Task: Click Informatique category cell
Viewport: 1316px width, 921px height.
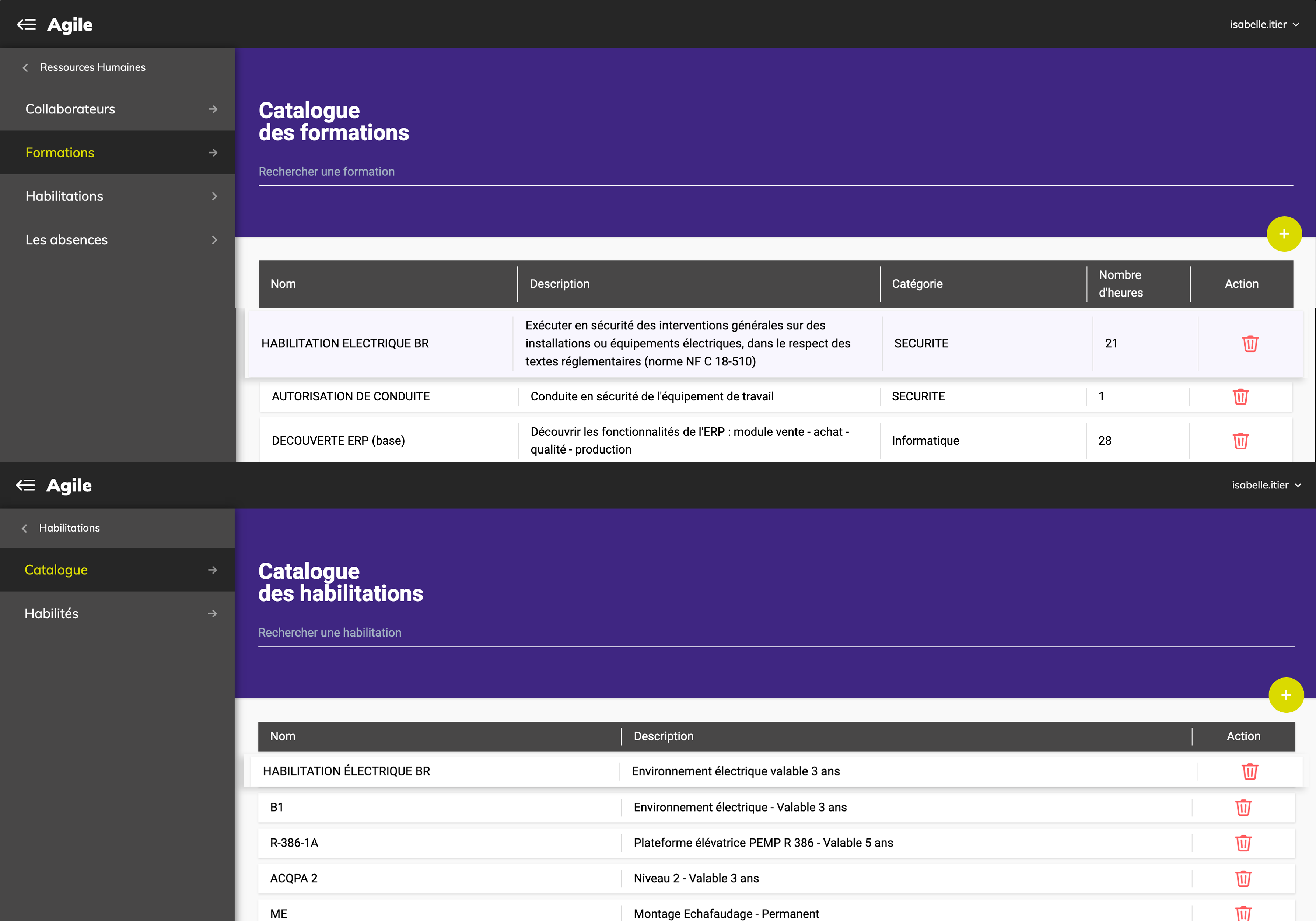Action: coord(925,441)
